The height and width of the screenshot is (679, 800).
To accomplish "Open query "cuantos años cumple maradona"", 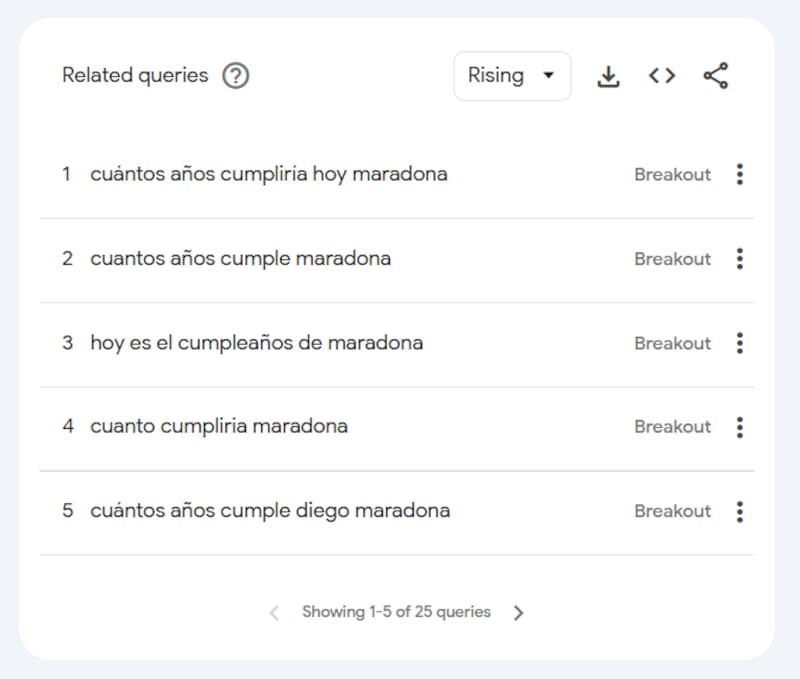I will [240, 259].
